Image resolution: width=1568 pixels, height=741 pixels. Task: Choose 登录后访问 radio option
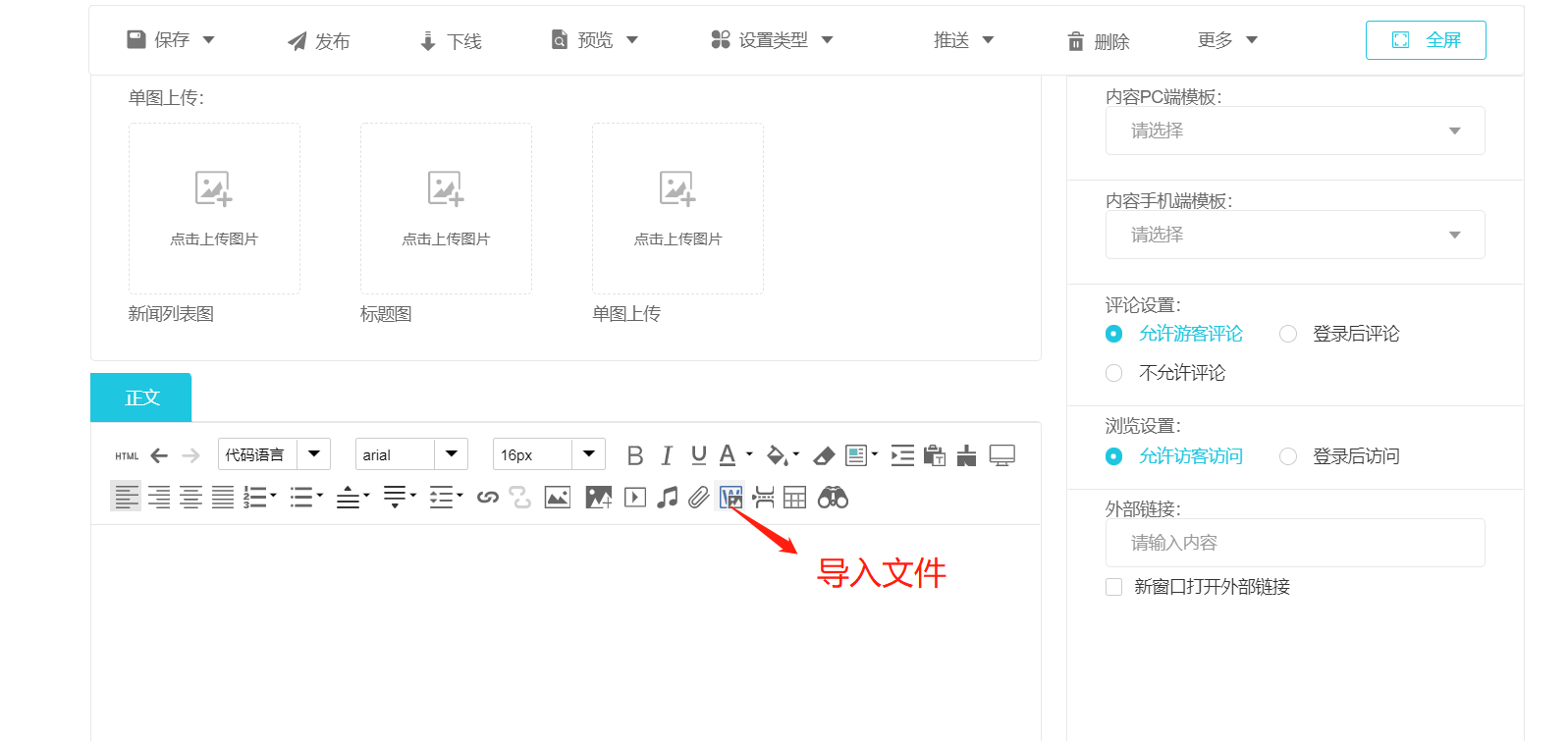(x=1288, y=456)
